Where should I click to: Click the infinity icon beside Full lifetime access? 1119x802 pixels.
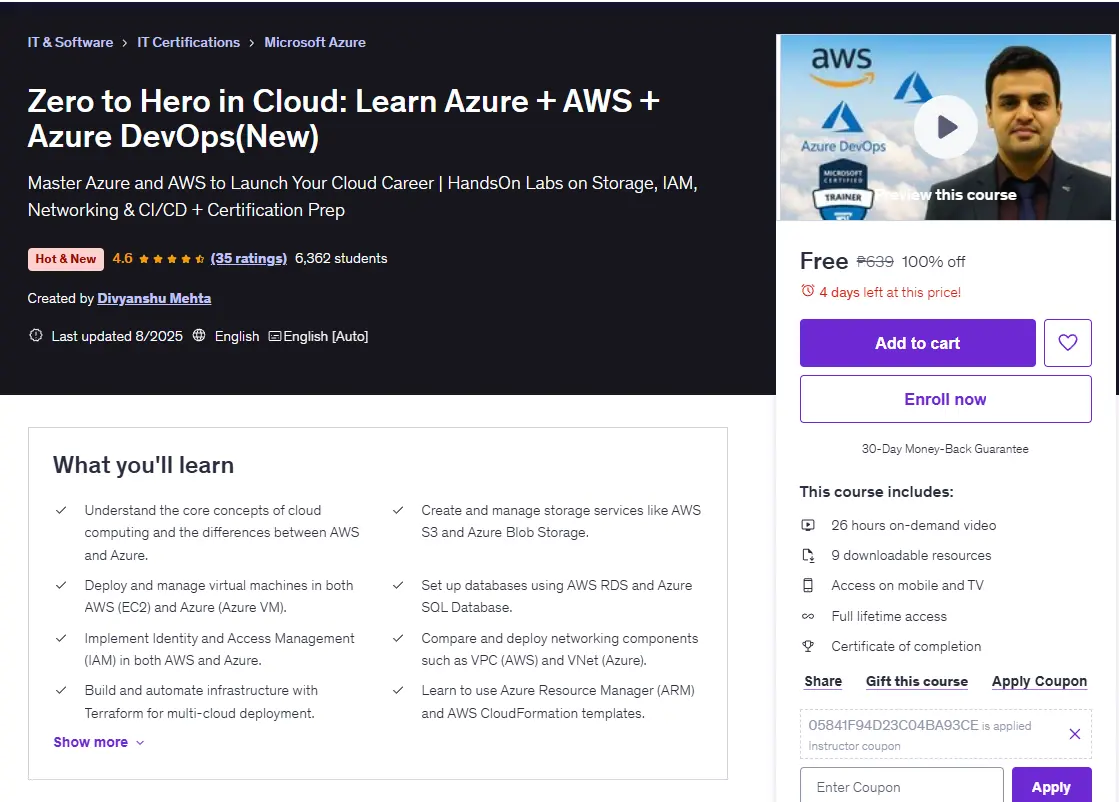click(x=808, y=616)
